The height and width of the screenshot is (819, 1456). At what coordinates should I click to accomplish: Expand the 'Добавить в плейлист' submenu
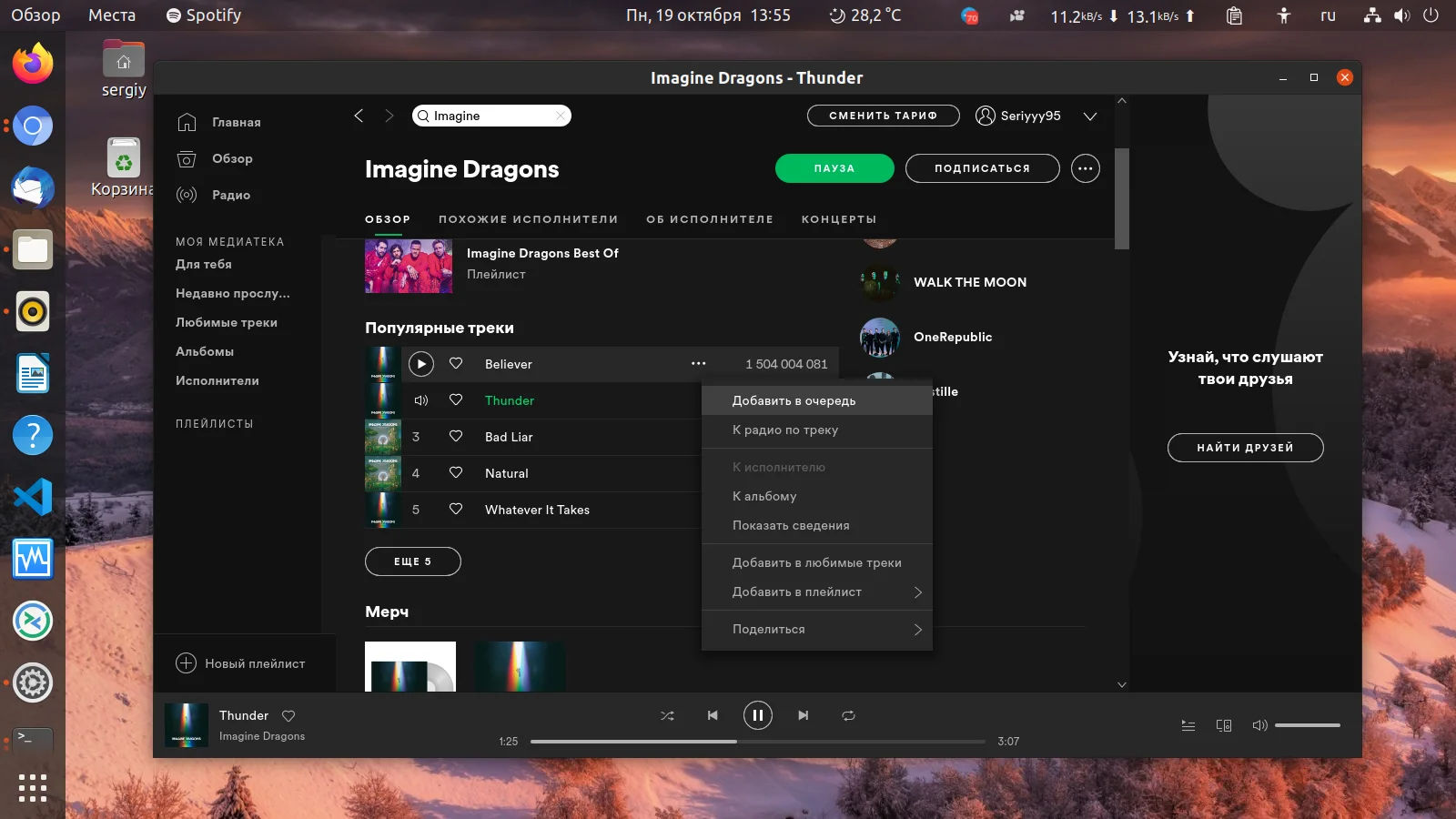click(817, 591)
